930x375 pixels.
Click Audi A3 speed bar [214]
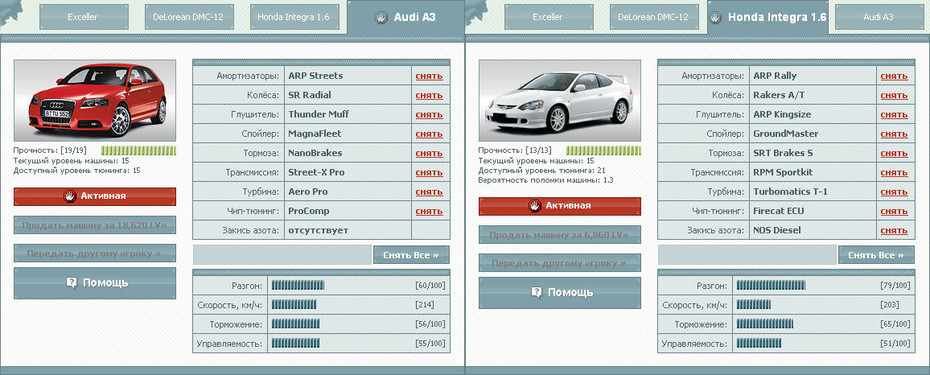point(294,305)
